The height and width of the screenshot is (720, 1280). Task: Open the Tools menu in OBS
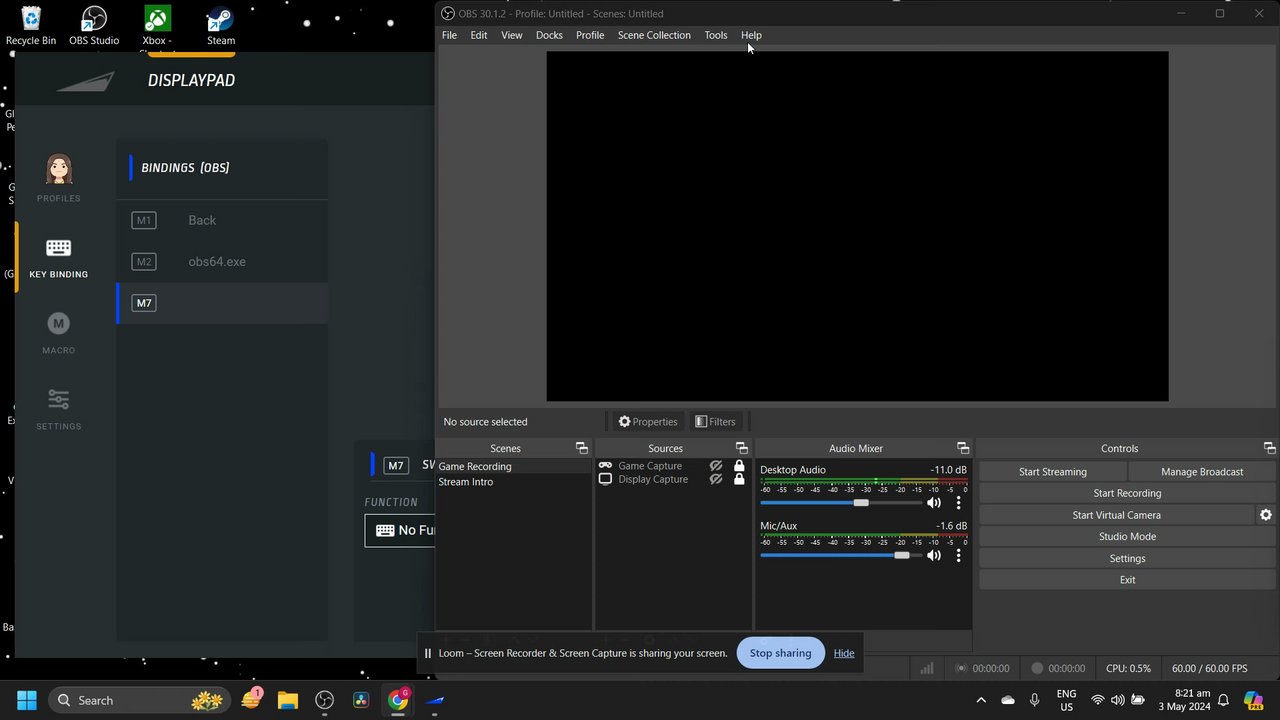[x=716, y=35]
